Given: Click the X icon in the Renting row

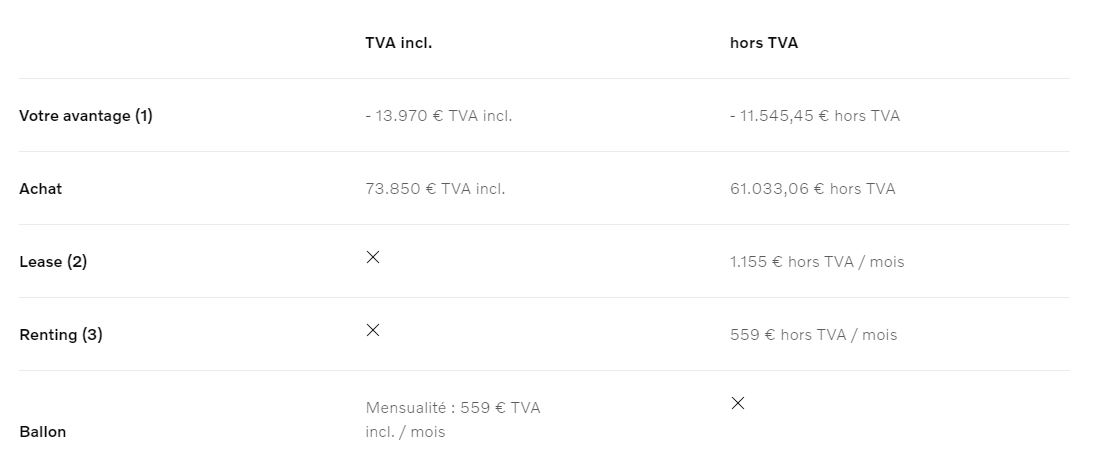Looking at the screenshot, I should pyautogui.click(x=373, y=330).
